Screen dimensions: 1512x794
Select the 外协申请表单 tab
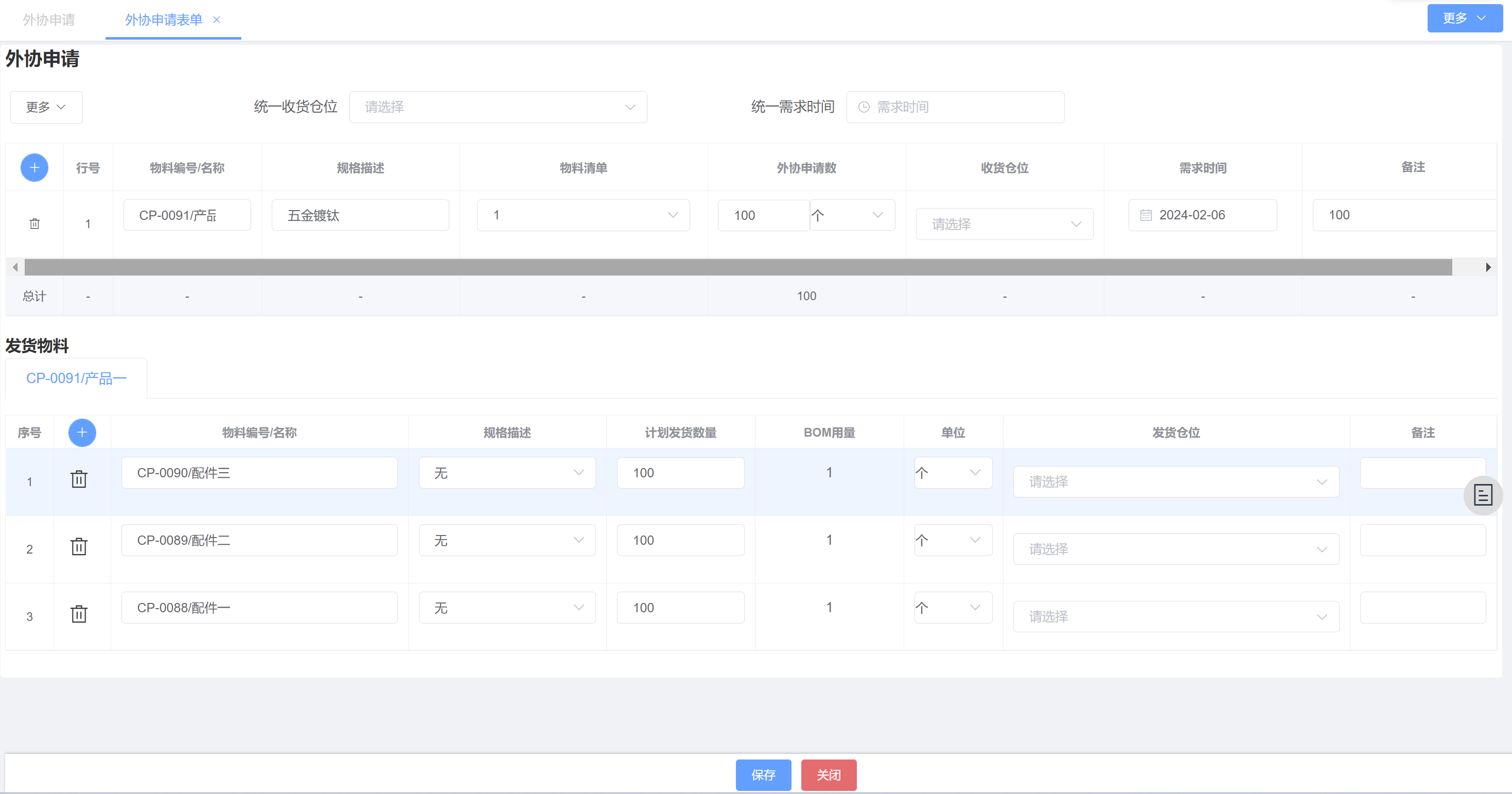163,20
